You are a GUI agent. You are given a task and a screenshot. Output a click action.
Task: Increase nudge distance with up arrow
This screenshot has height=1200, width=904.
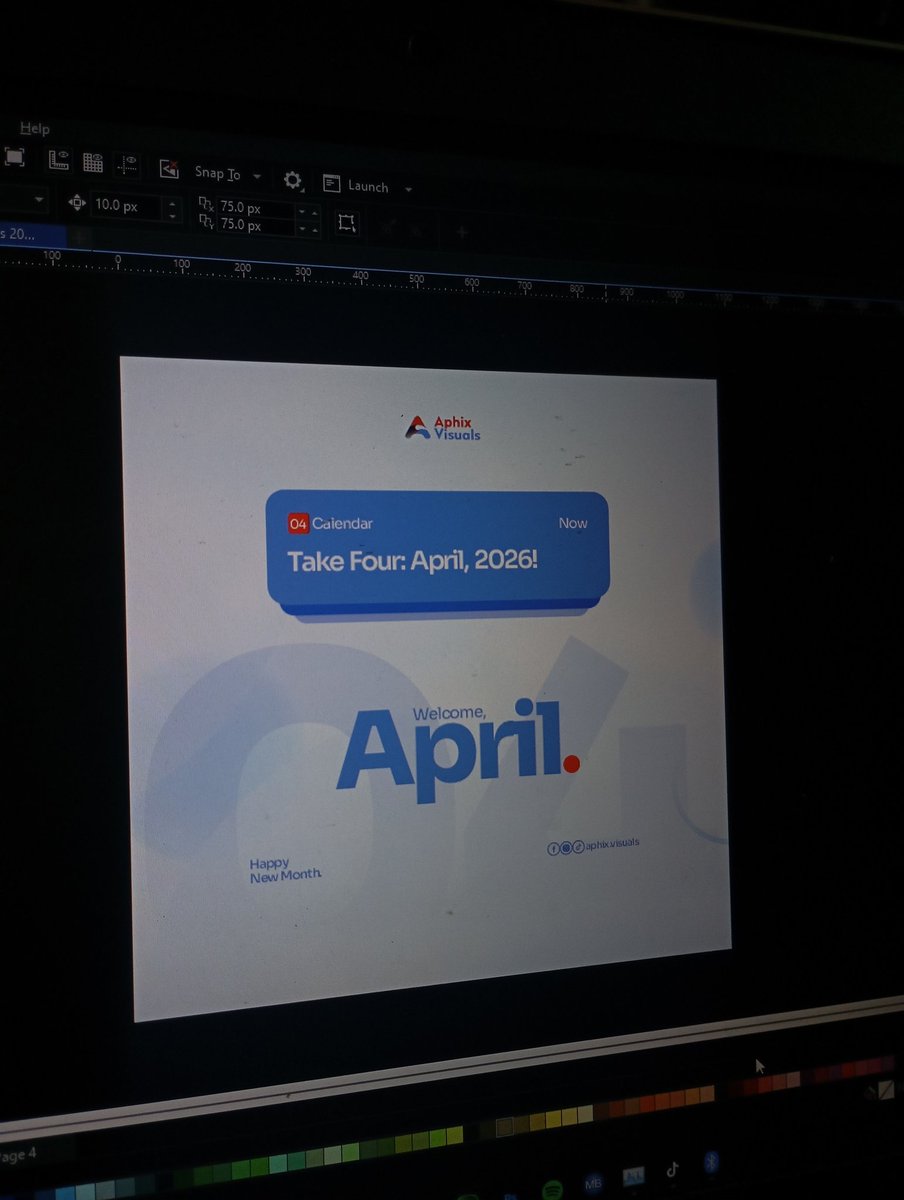pyautogui.click(x=172, y=202)
